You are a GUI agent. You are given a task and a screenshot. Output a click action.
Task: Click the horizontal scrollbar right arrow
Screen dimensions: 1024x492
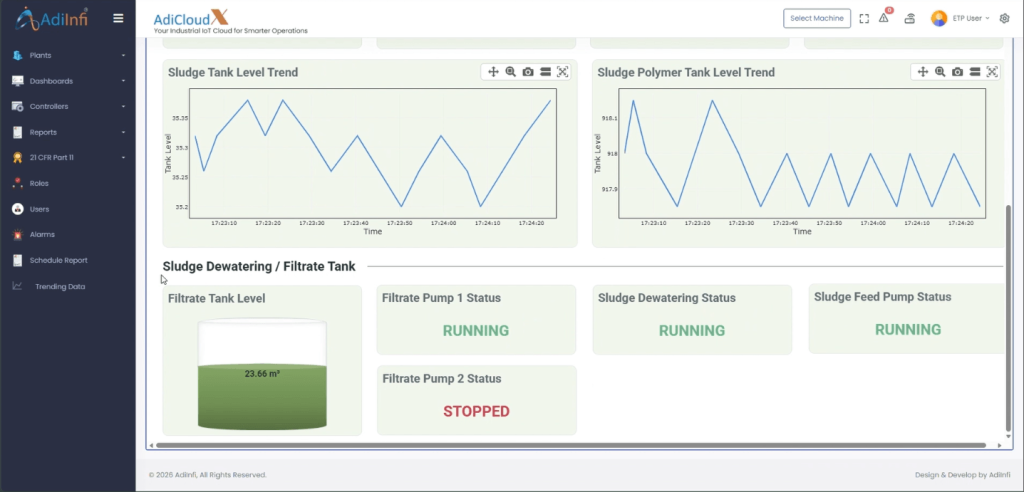coord(1000,445)
